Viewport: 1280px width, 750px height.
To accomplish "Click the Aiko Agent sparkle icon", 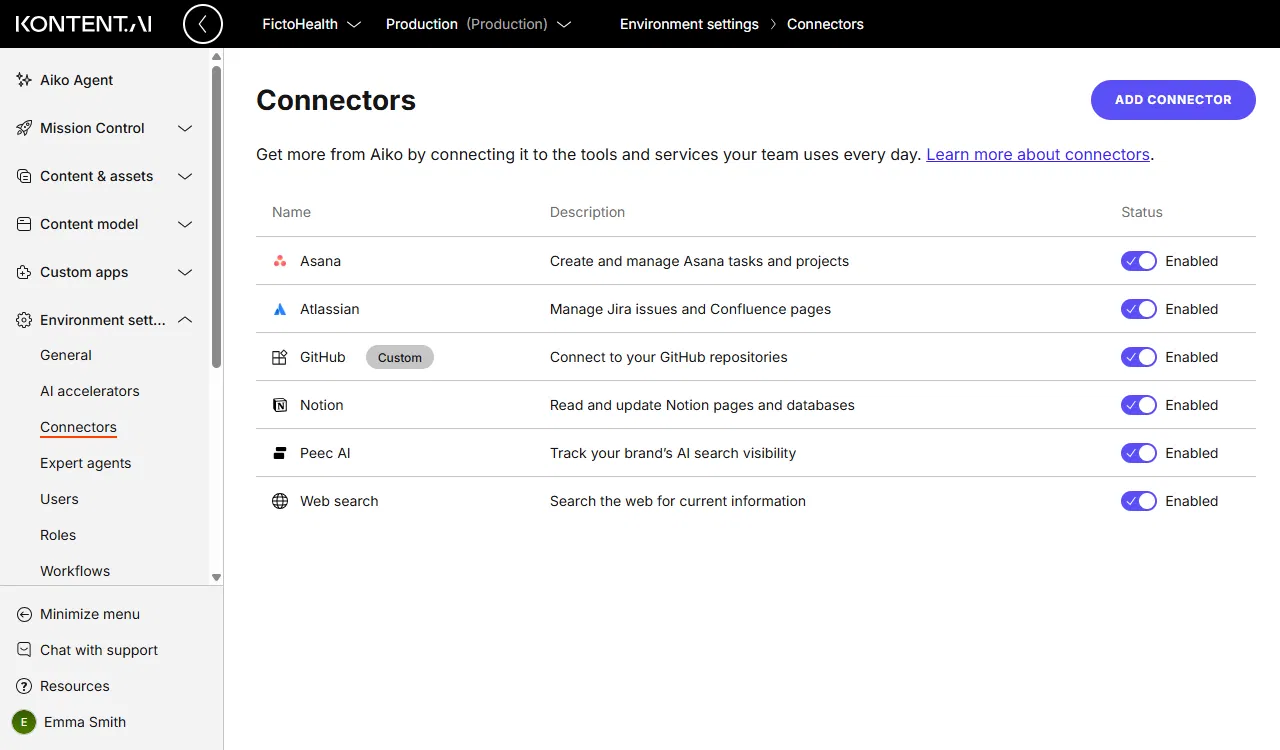I will [24, 80].
